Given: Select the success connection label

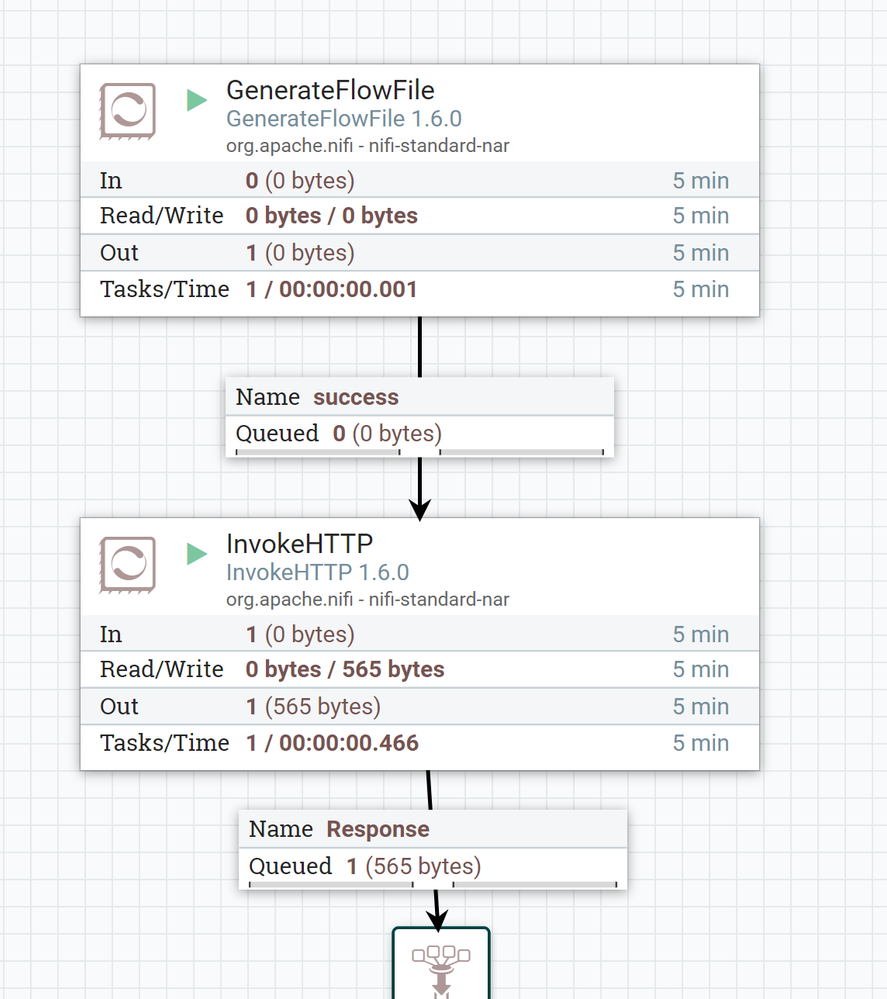Looking at the screenshot, I should tap(355, 397).
